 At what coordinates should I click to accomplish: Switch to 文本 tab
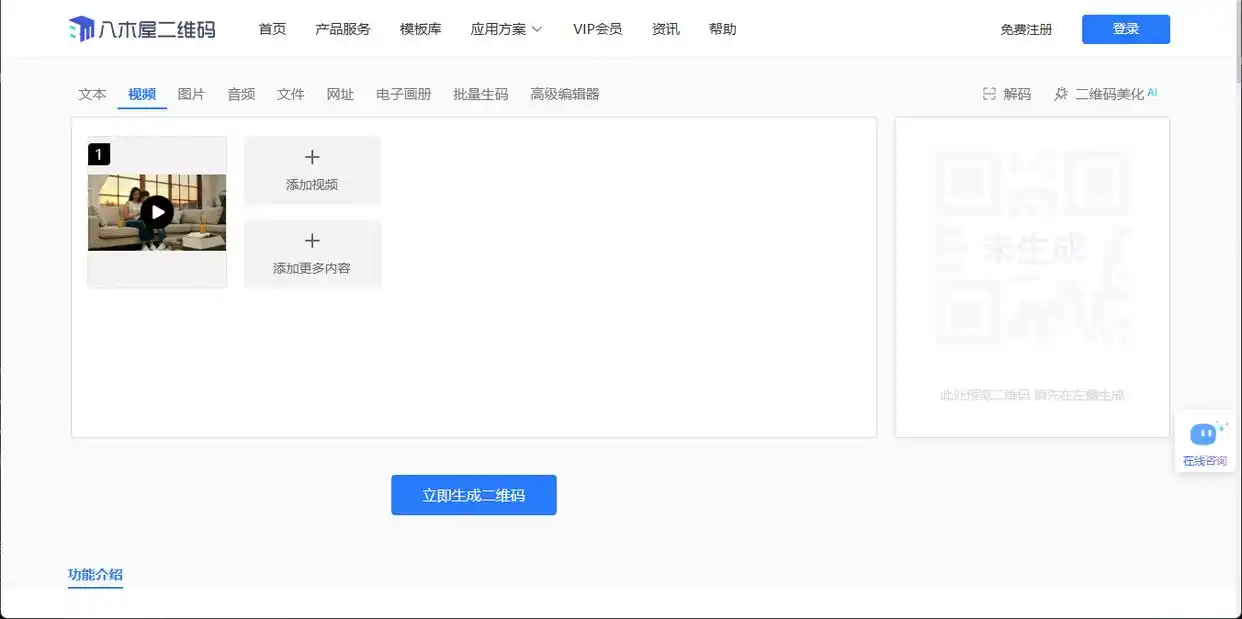point(92,94)
